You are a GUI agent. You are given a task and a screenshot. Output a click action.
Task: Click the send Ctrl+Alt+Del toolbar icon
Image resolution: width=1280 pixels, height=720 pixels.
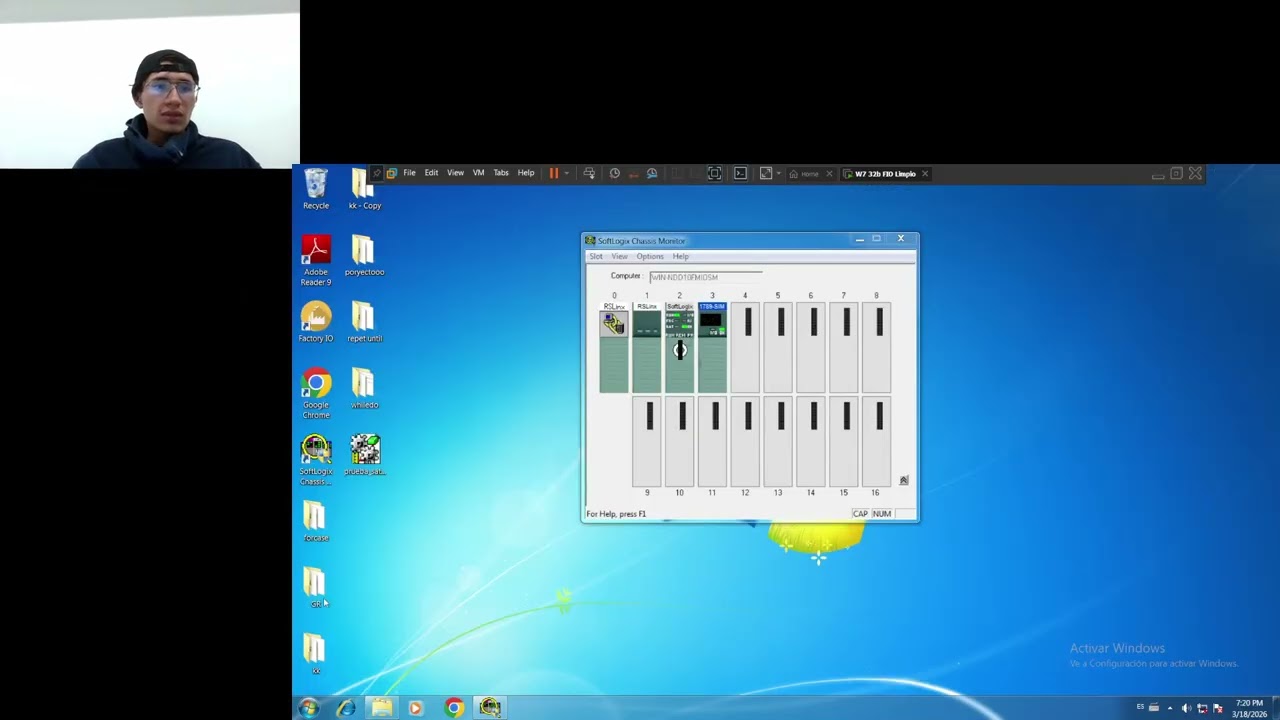pos(589,173)
